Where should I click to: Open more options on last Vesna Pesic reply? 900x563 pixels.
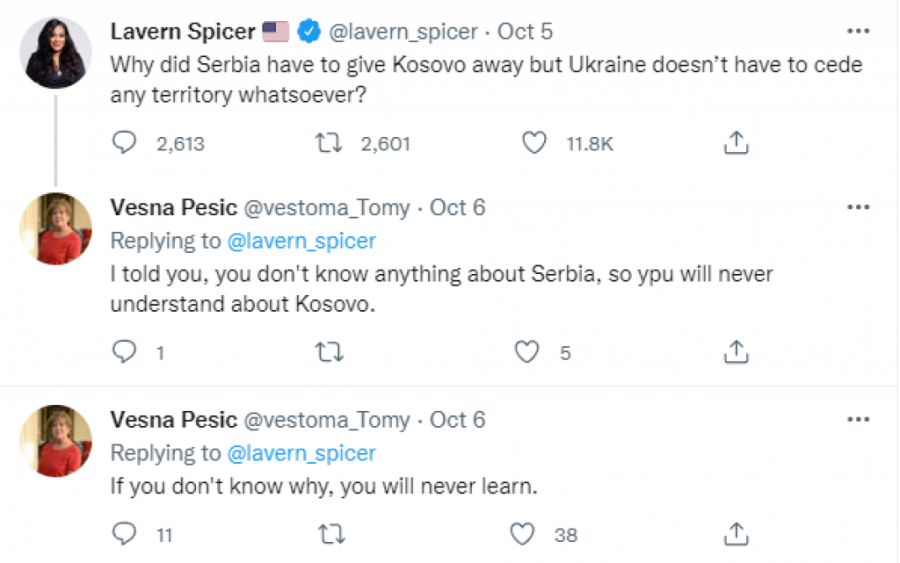pos(858,419)
